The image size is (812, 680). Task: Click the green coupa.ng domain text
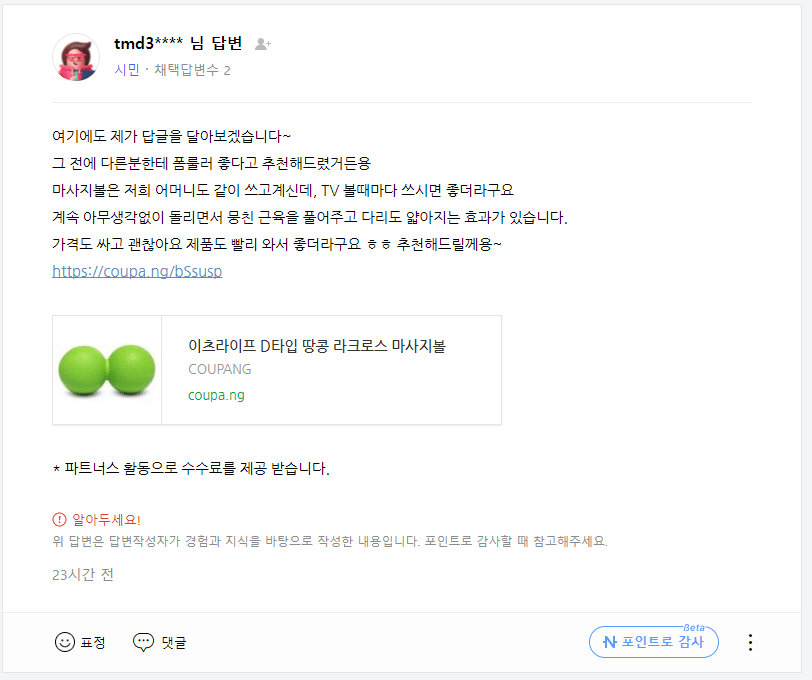point(216,395)
